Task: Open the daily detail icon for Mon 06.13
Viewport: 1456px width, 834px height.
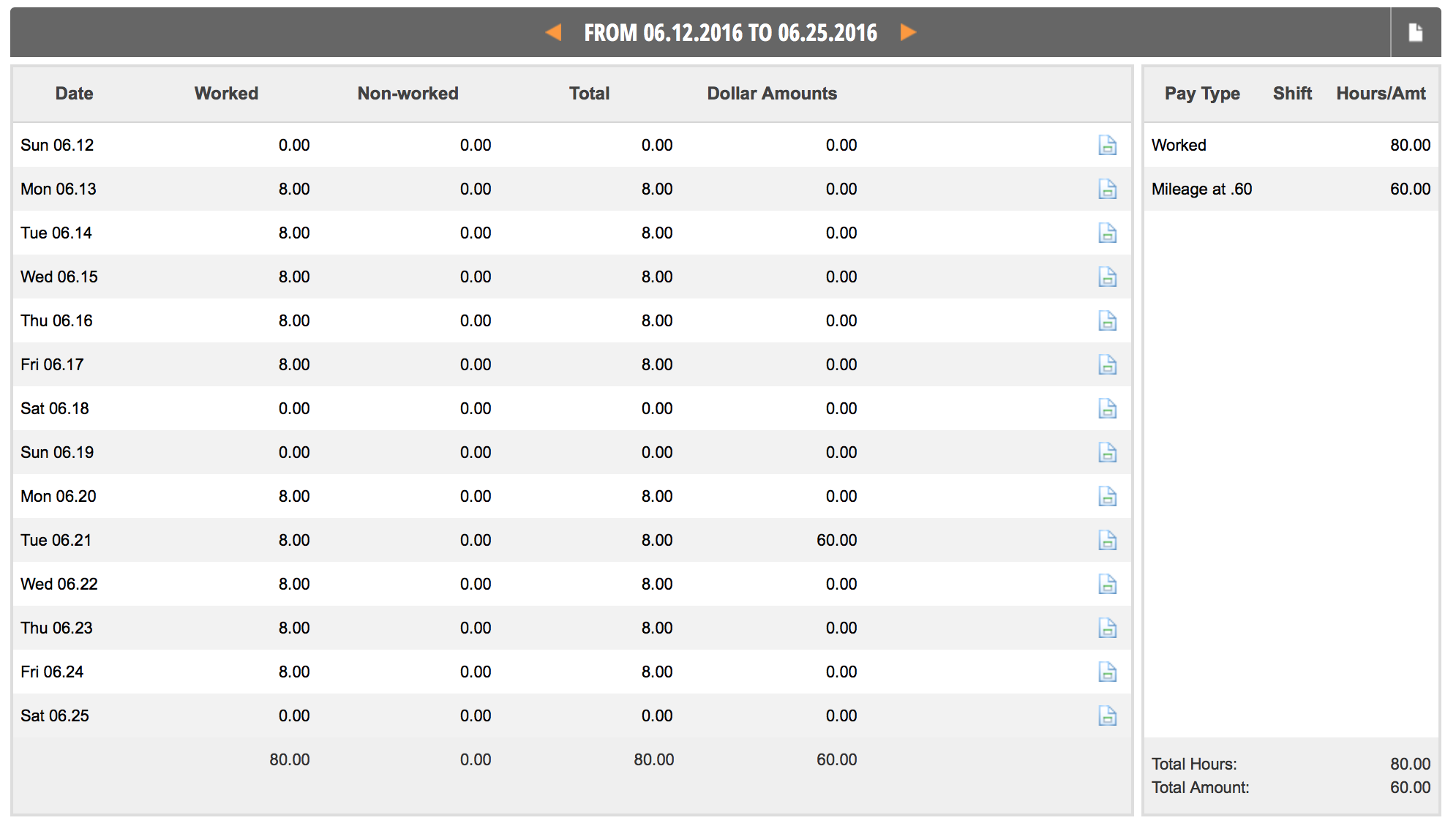Action: pos(1107,189)
